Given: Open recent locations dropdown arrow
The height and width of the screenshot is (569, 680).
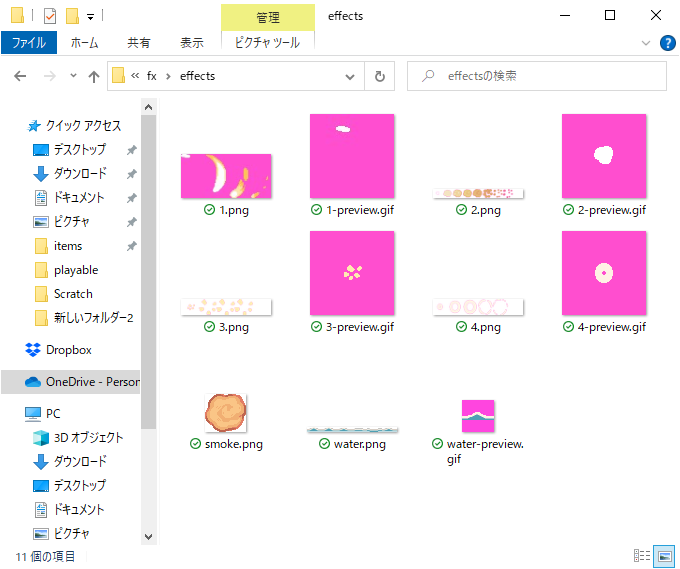Looking at the screenshot, I should [x=73, y=76].
